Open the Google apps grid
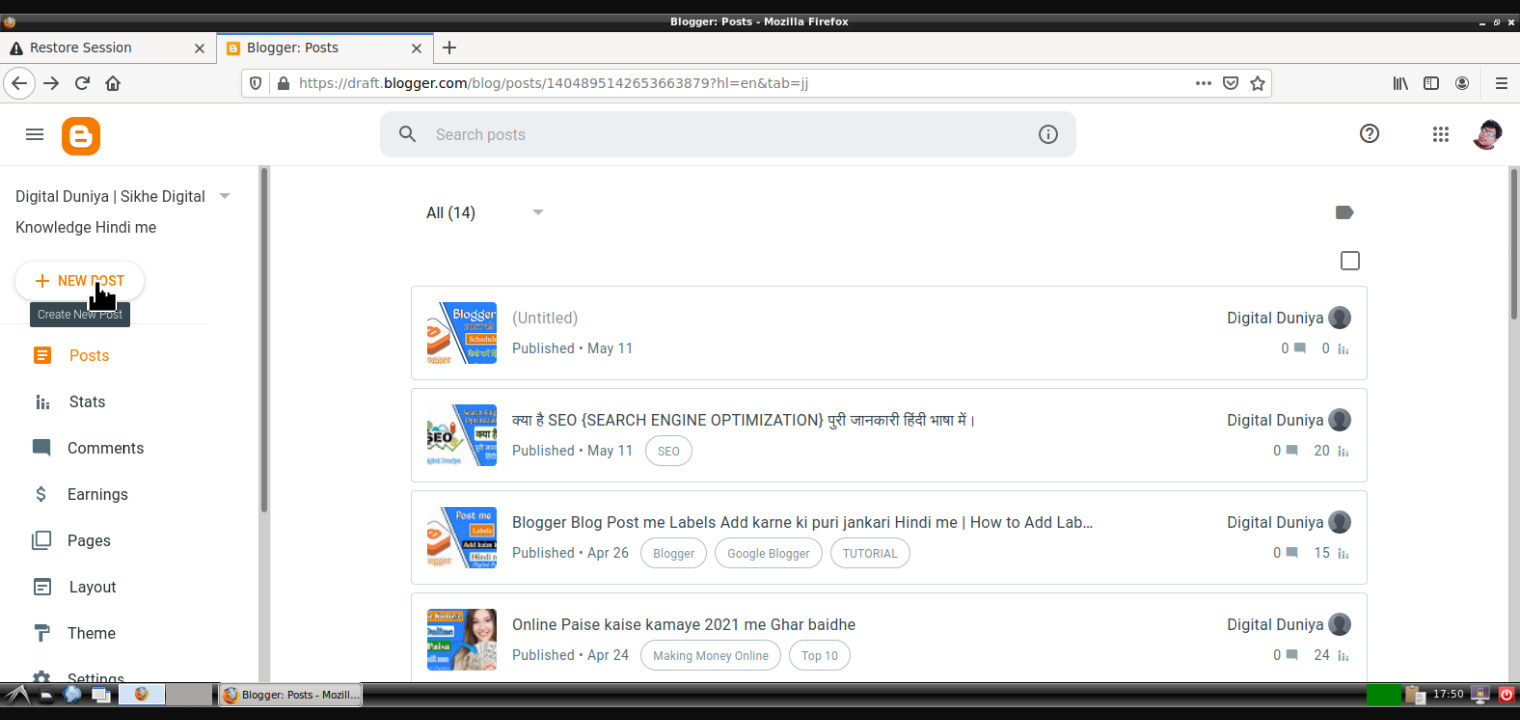The height and width of the screenshot is (720, 1520). [x=1441, y=134]
